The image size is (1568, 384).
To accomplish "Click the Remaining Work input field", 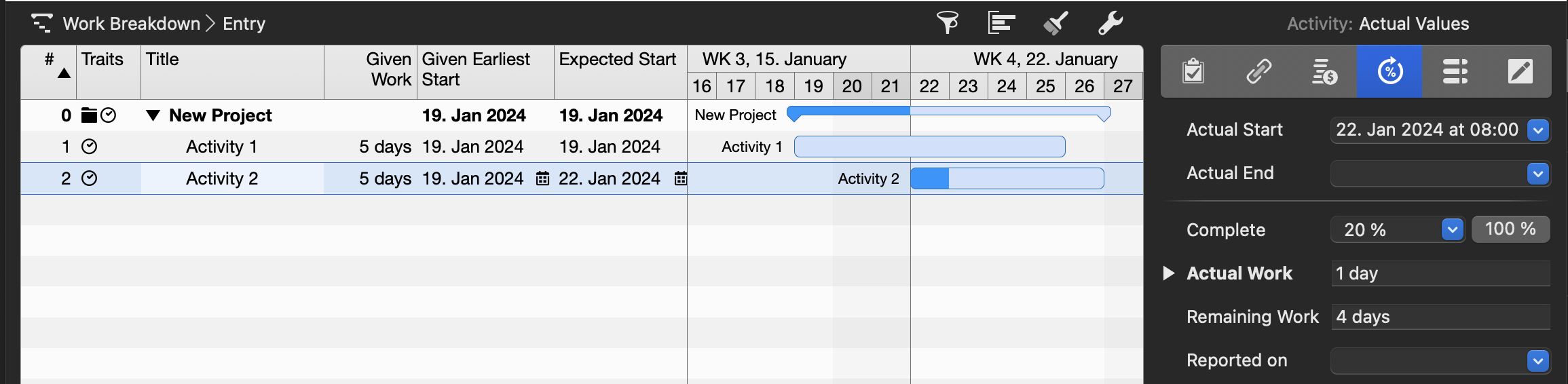I will 1440,317.
